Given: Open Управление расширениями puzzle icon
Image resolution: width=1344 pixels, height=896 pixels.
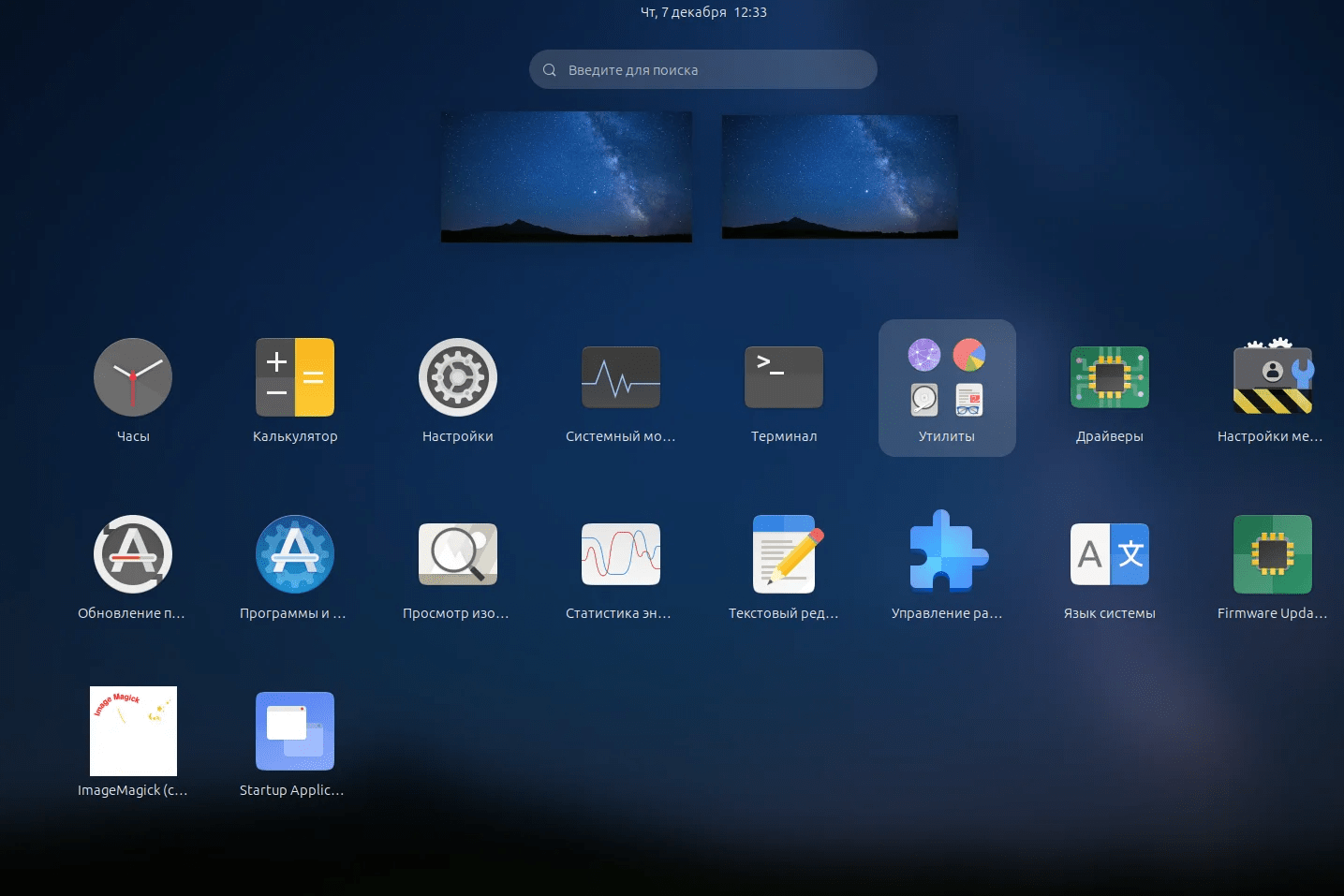Looking at the screenshot, I should (947, 552).
